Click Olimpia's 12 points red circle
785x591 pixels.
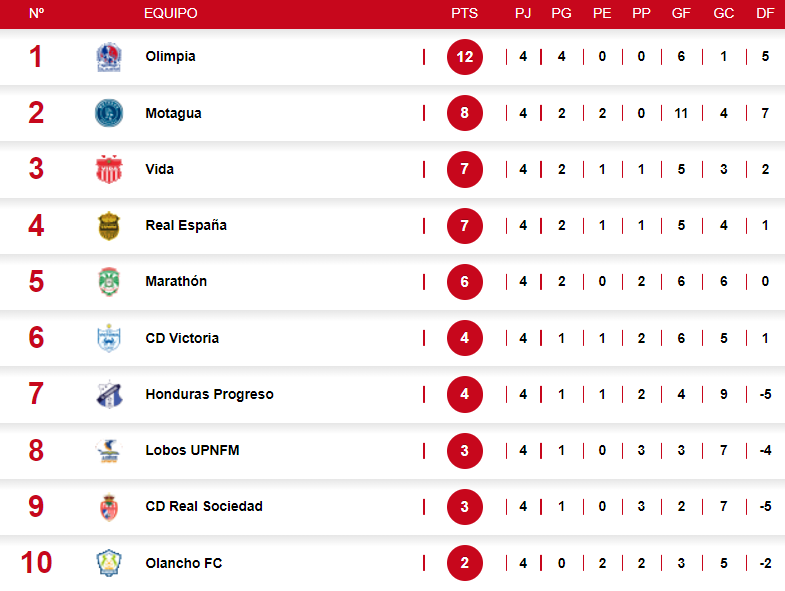465,57
